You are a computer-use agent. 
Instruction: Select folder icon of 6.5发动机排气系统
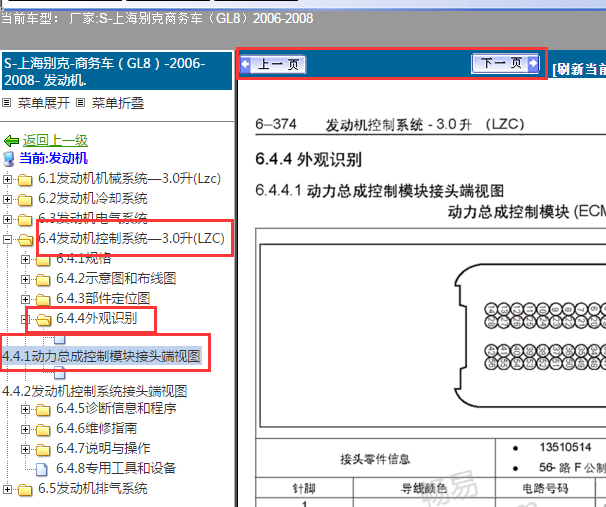(x=25, y=490)
